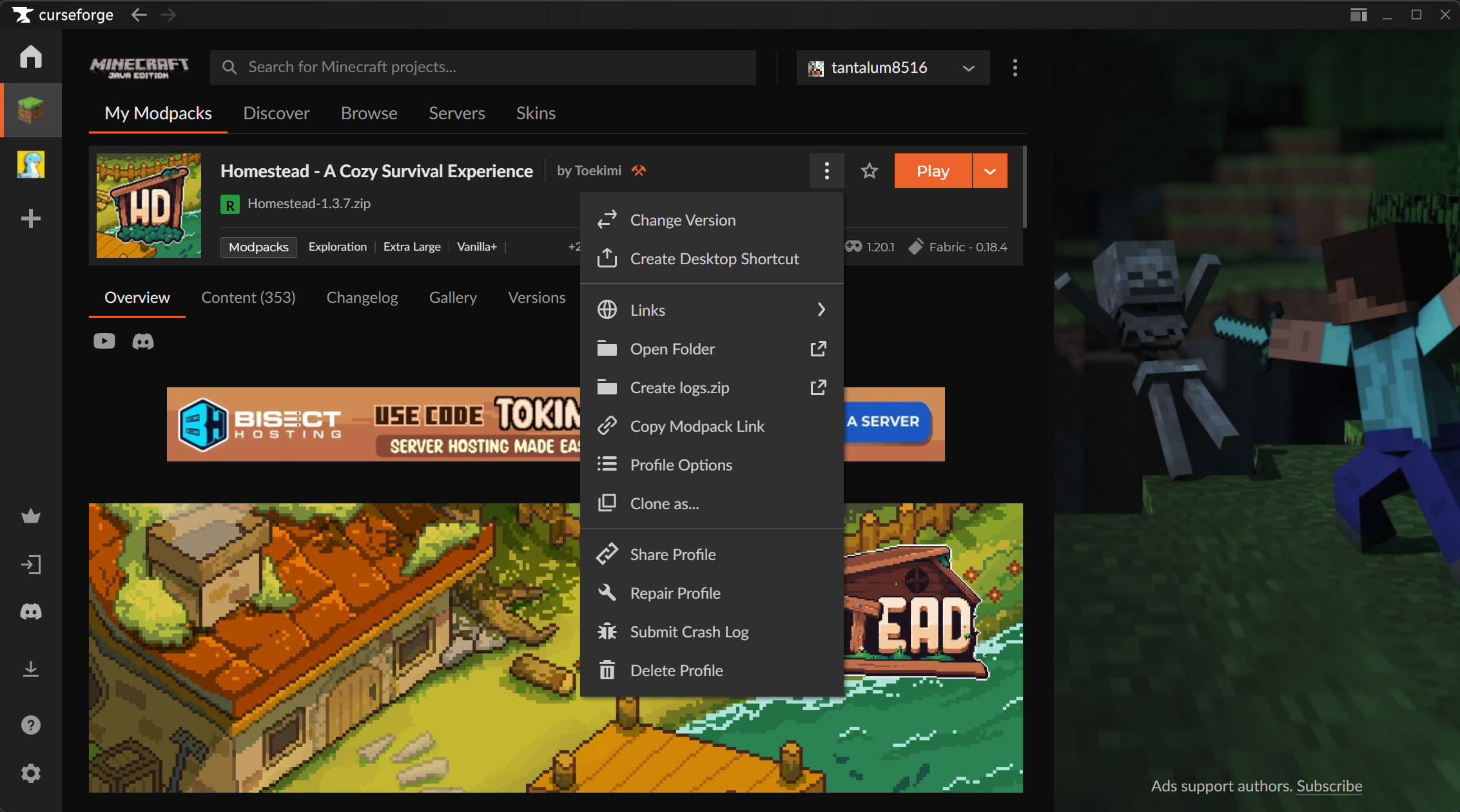1460x812 pixels.
Task: Open the crown premium icon in sidebar
Action: coord(31,516)
